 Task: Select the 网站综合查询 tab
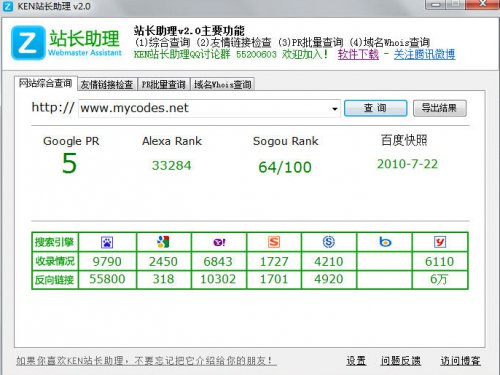click(45, 83)
